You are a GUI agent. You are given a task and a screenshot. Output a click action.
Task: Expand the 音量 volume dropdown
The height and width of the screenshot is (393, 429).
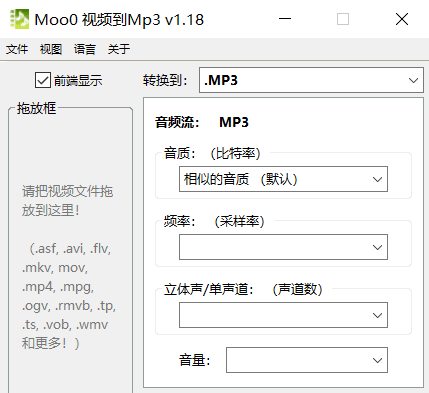(307, 360)
